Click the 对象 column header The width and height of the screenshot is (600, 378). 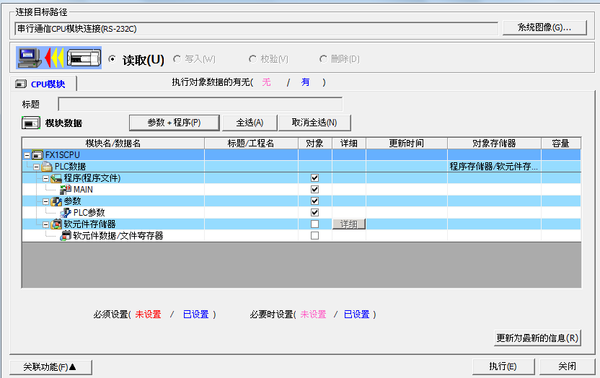point(315,143)
